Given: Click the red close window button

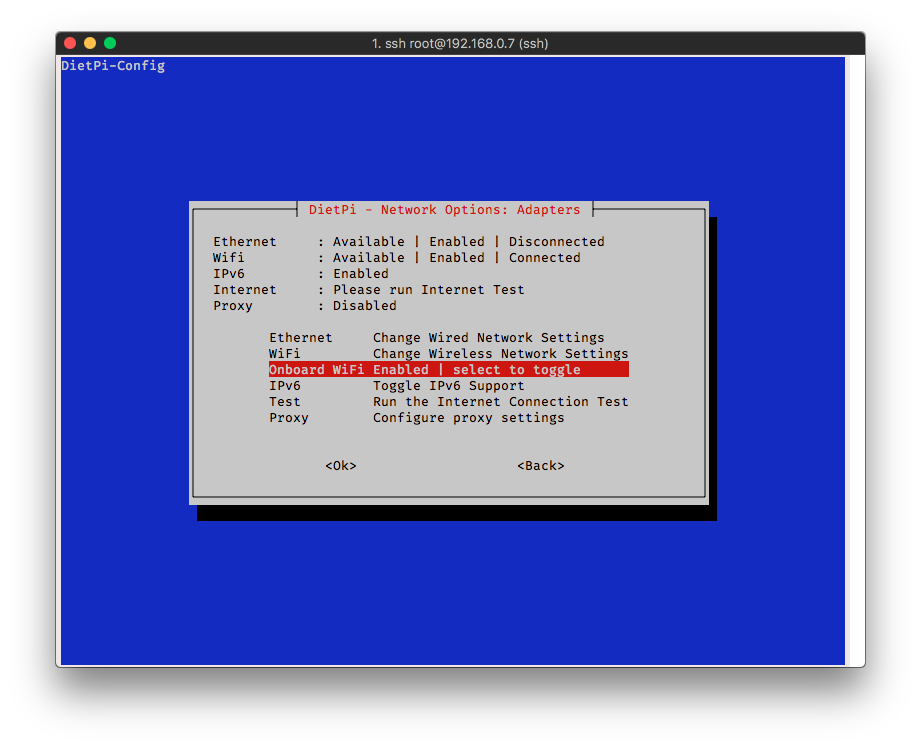Looking at the screenshot, I should click(70, 43).
